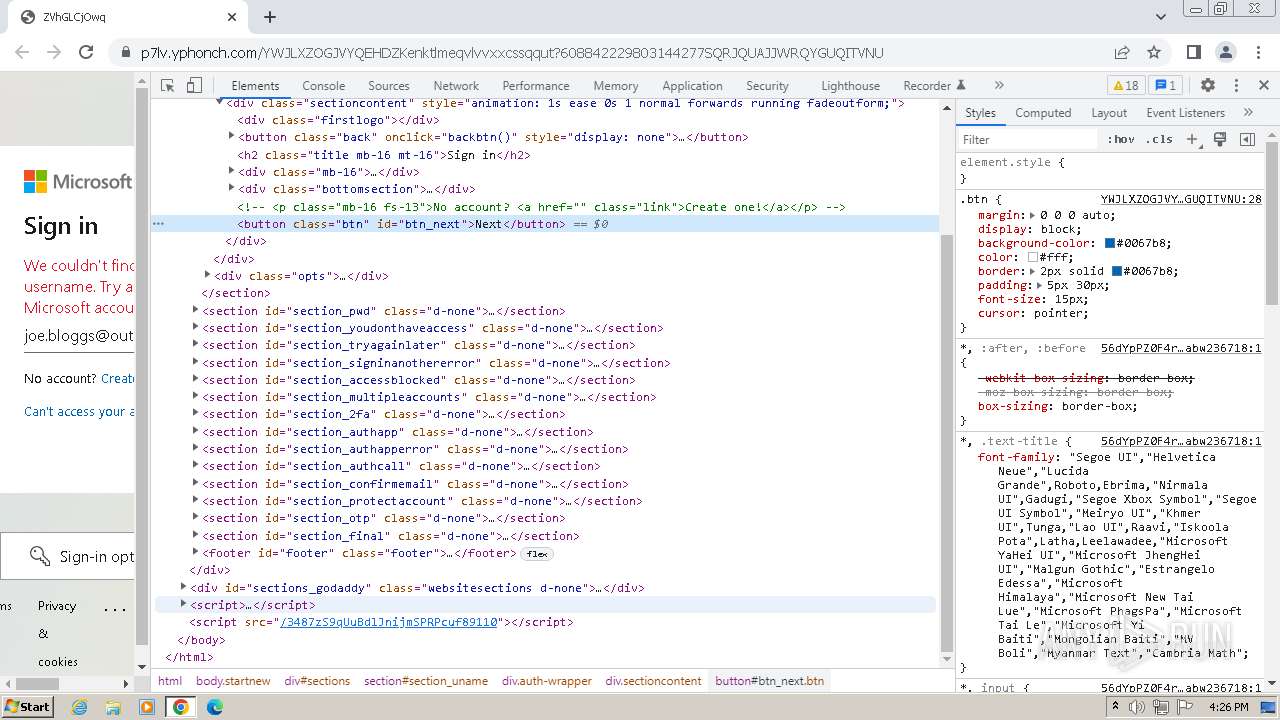Open a new browser tab
Viewport: 1280px width, 720px height.
[270, 17]
